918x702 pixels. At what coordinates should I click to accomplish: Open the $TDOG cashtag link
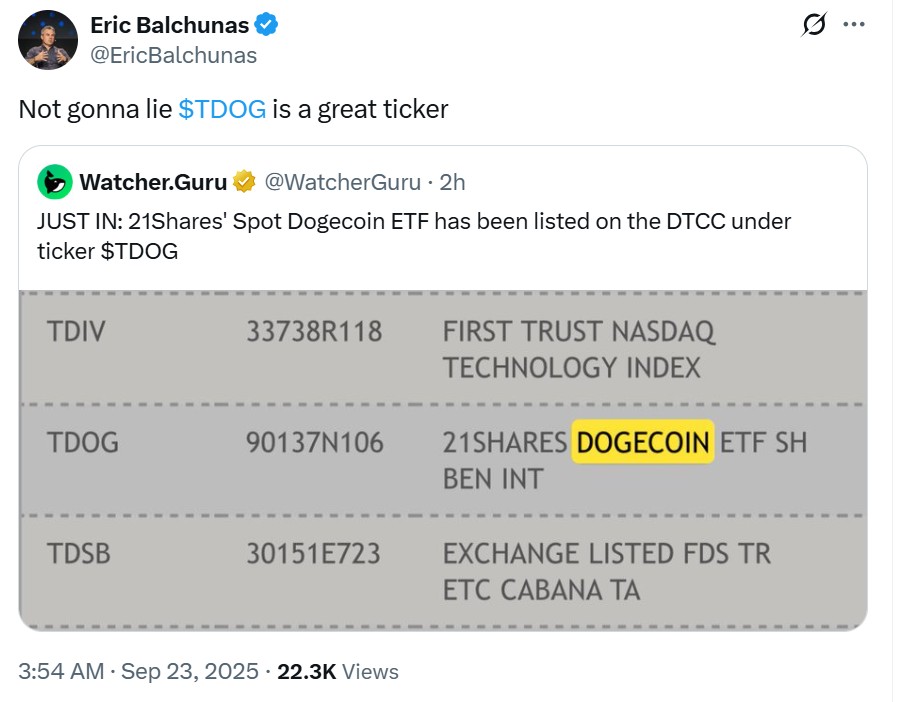222,109
